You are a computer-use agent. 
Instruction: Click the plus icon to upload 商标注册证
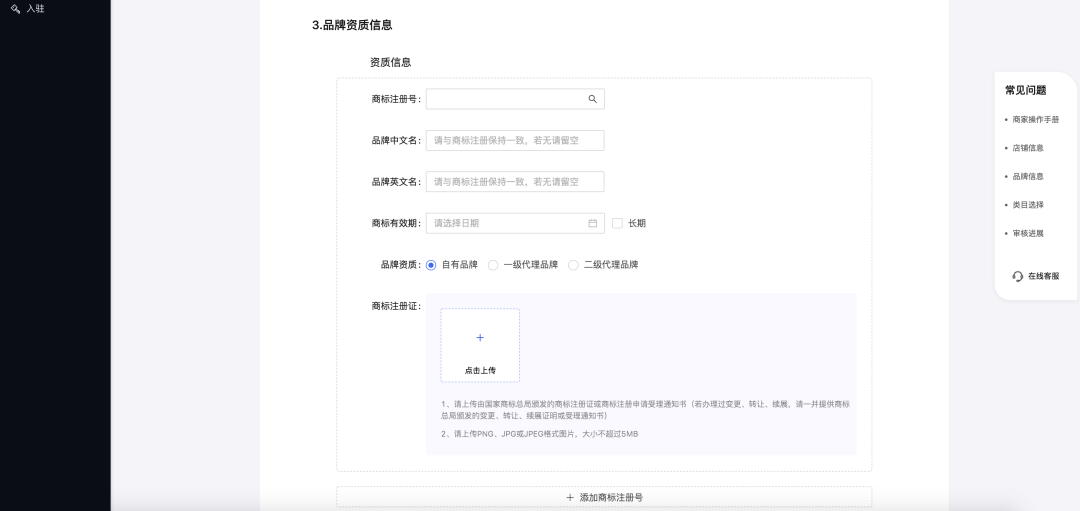point(480,337)
